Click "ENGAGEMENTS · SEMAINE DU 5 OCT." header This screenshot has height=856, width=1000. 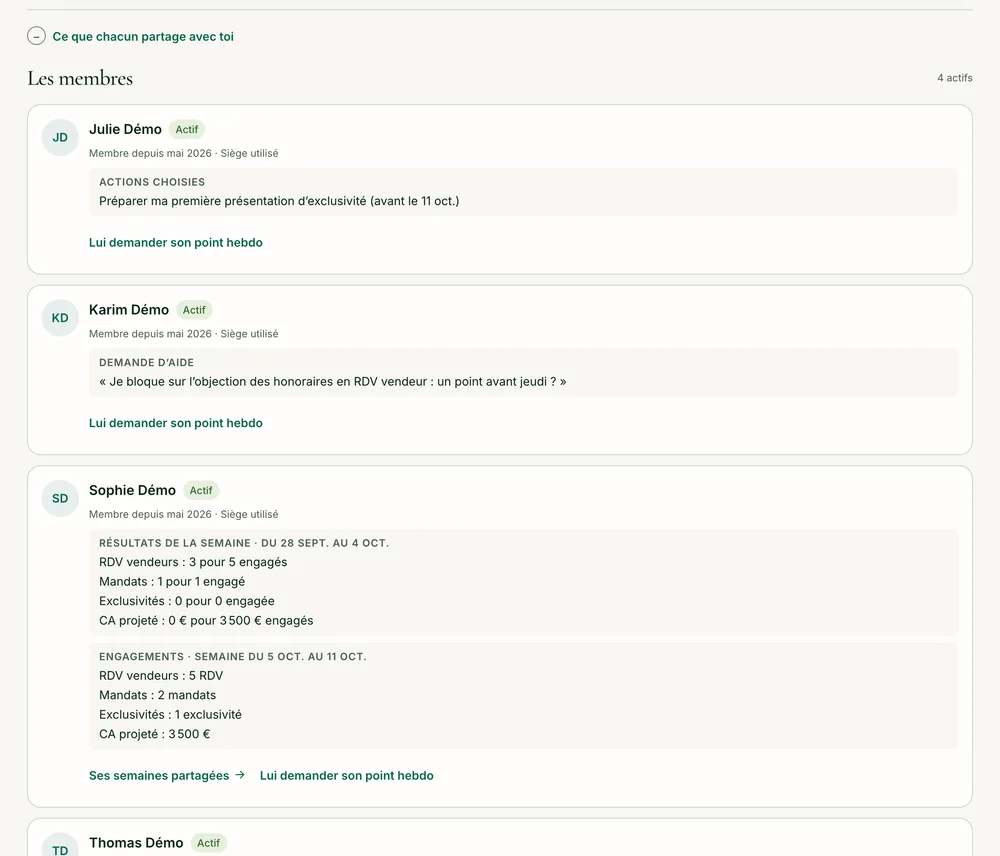(232, 656)
